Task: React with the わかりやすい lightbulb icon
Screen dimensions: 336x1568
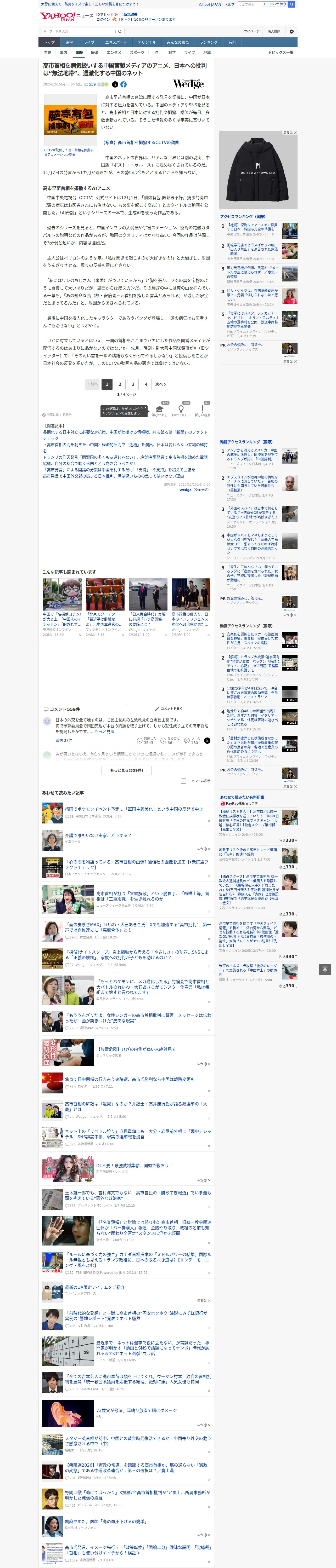Action: 181,408
